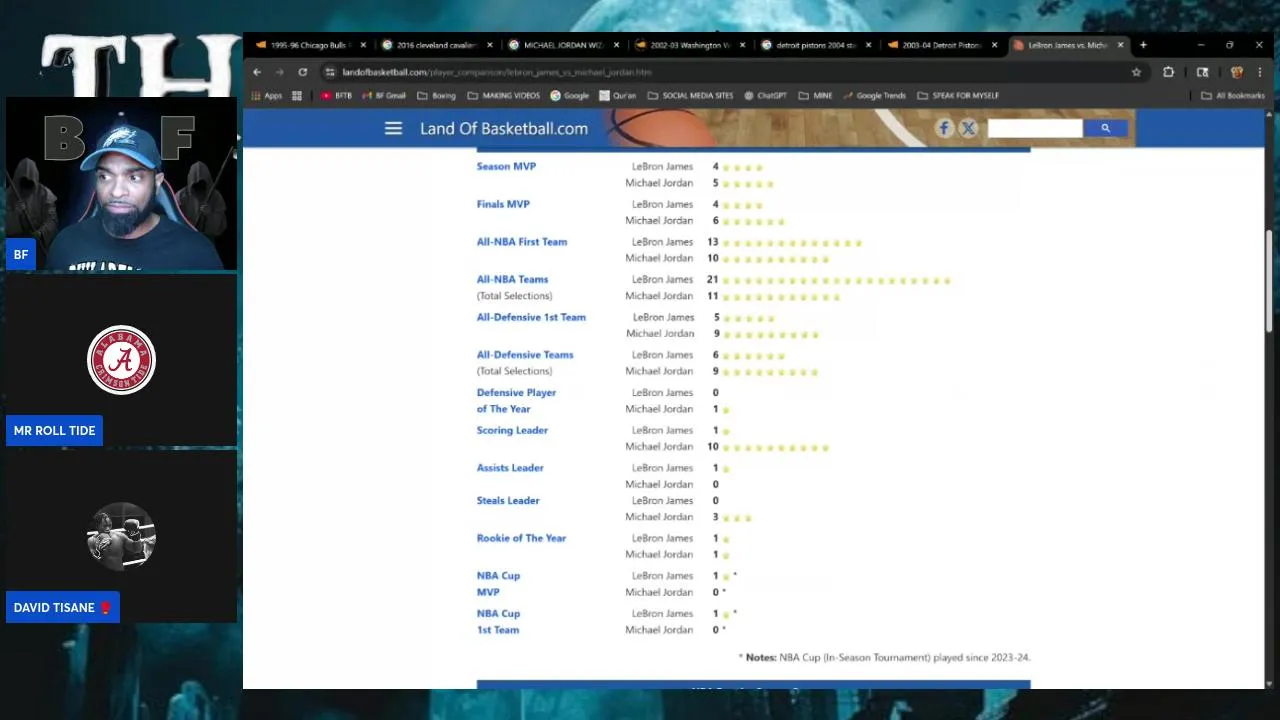
Task: Open the Google Trends bookmark
Action: (875, 96)
